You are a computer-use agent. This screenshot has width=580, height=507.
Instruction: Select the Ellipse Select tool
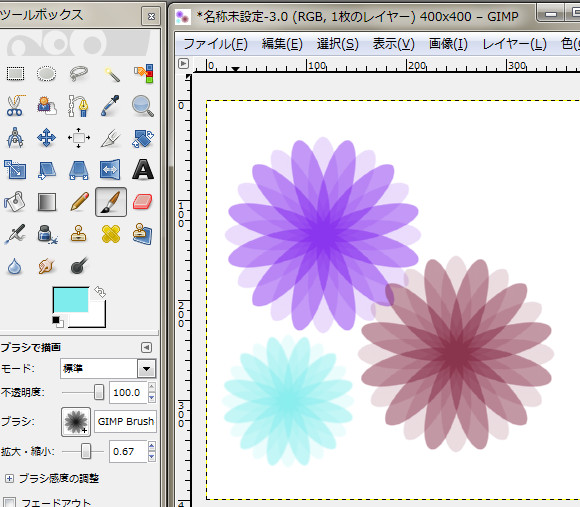pyautogui.click(x=47, y=74)
